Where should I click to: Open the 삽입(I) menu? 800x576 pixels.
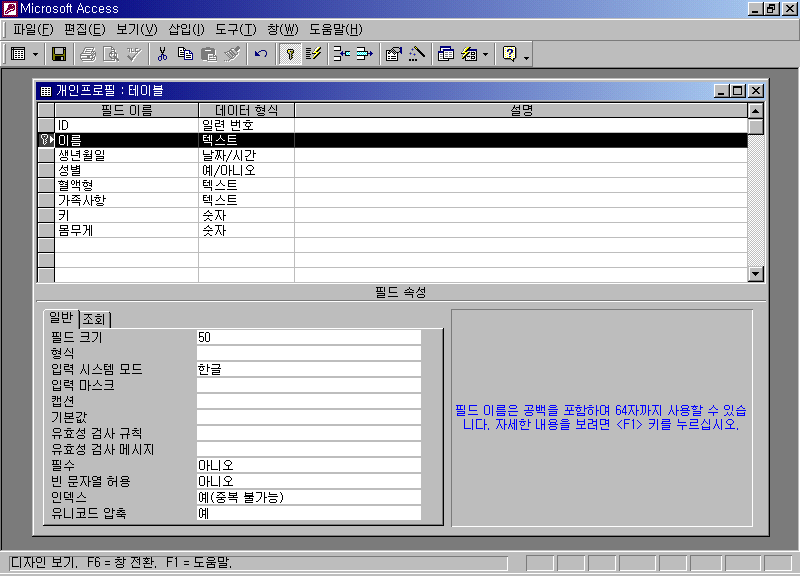186,30
